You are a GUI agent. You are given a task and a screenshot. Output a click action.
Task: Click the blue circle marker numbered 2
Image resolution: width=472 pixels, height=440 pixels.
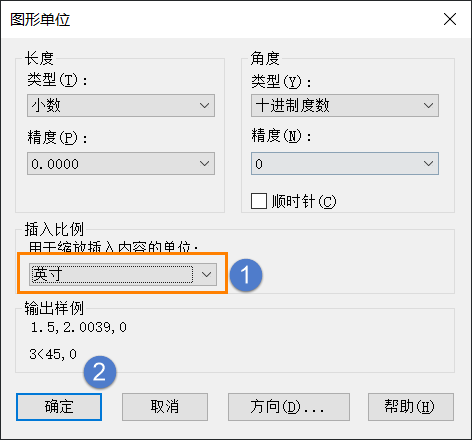coord(100,372)
